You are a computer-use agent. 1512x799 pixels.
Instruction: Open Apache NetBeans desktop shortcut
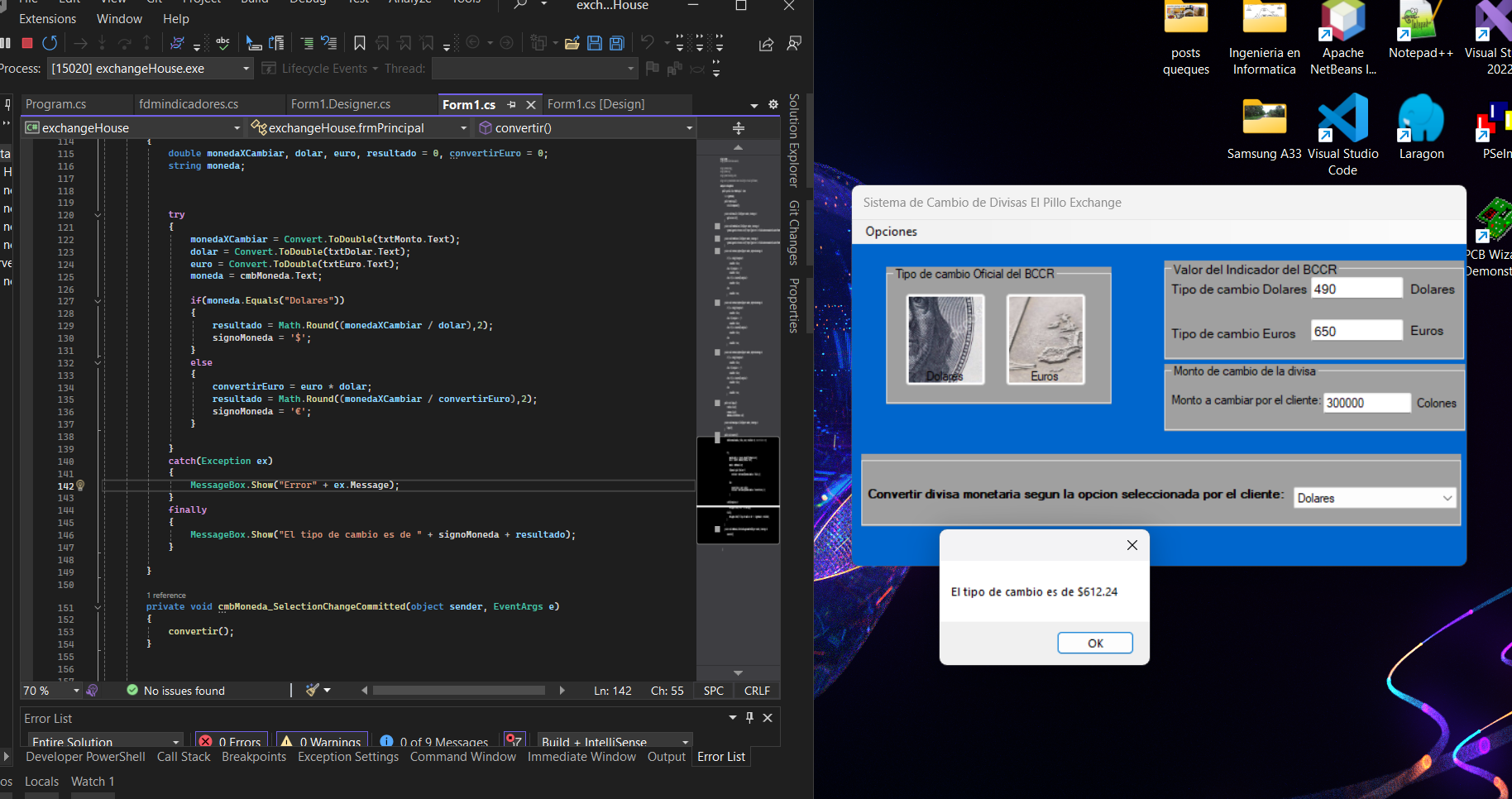1342,38
